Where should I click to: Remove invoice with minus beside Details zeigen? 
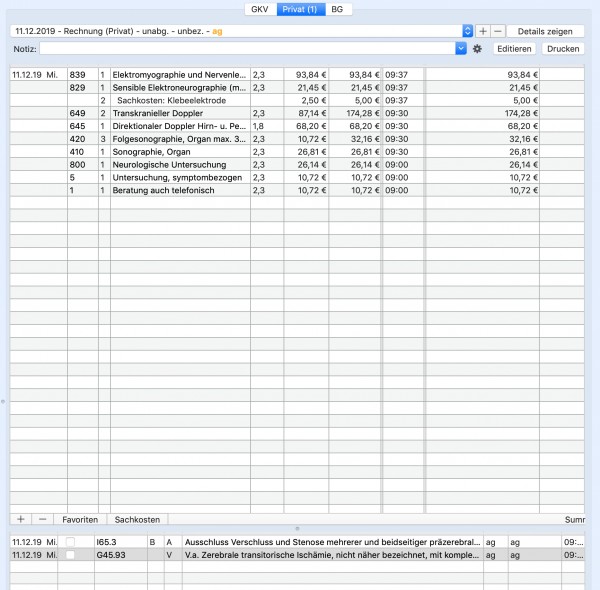pyautogui.click(x=498, y=31)
